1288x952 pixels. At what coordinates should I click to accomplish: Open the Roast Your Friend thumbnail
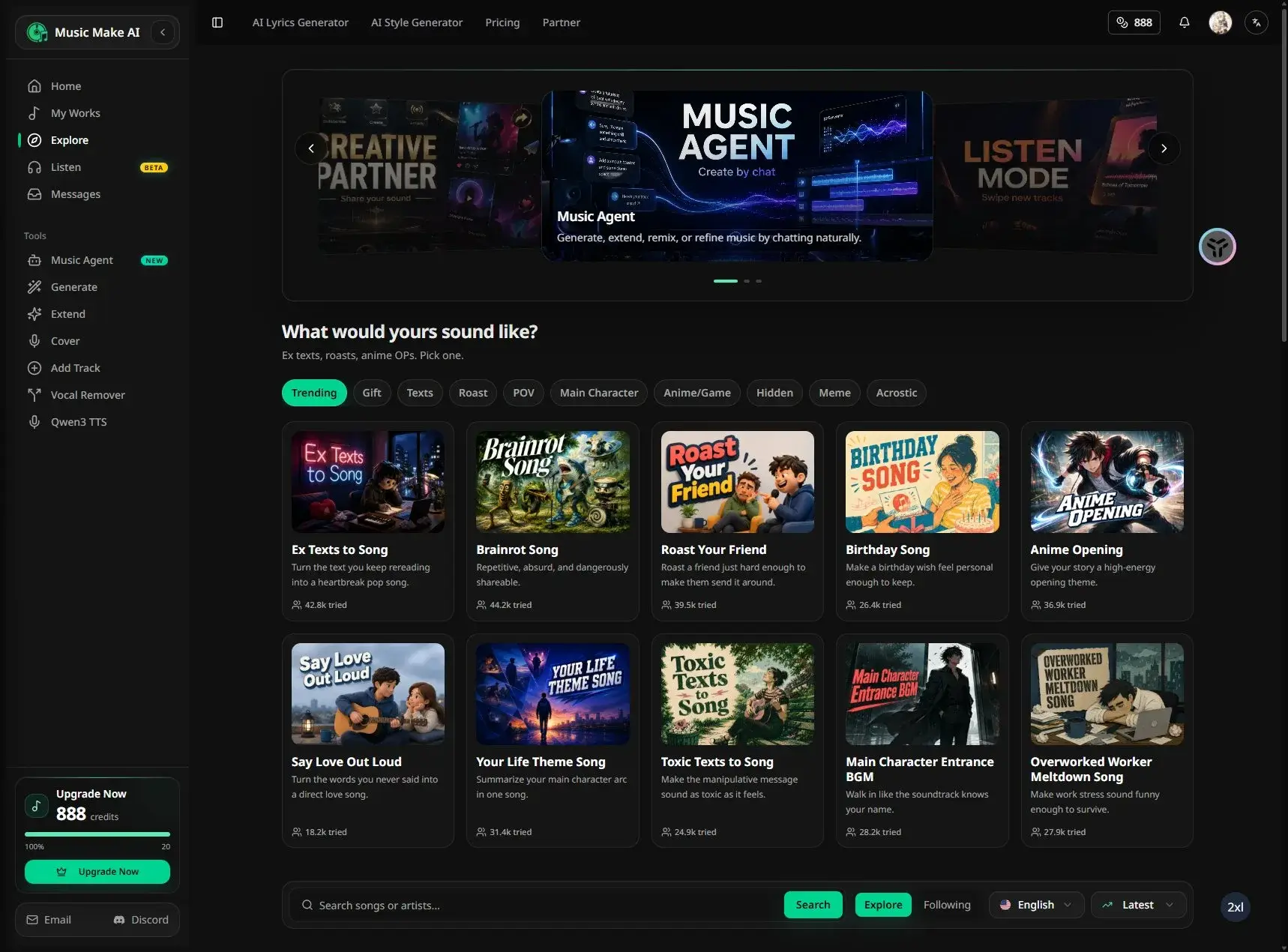(738, 482)
